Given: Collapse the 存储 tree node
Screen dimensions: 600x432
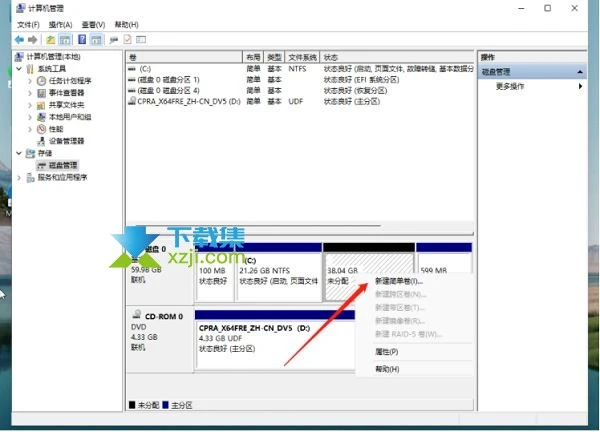Looking at the screenshot, I should tap(19, 153).
